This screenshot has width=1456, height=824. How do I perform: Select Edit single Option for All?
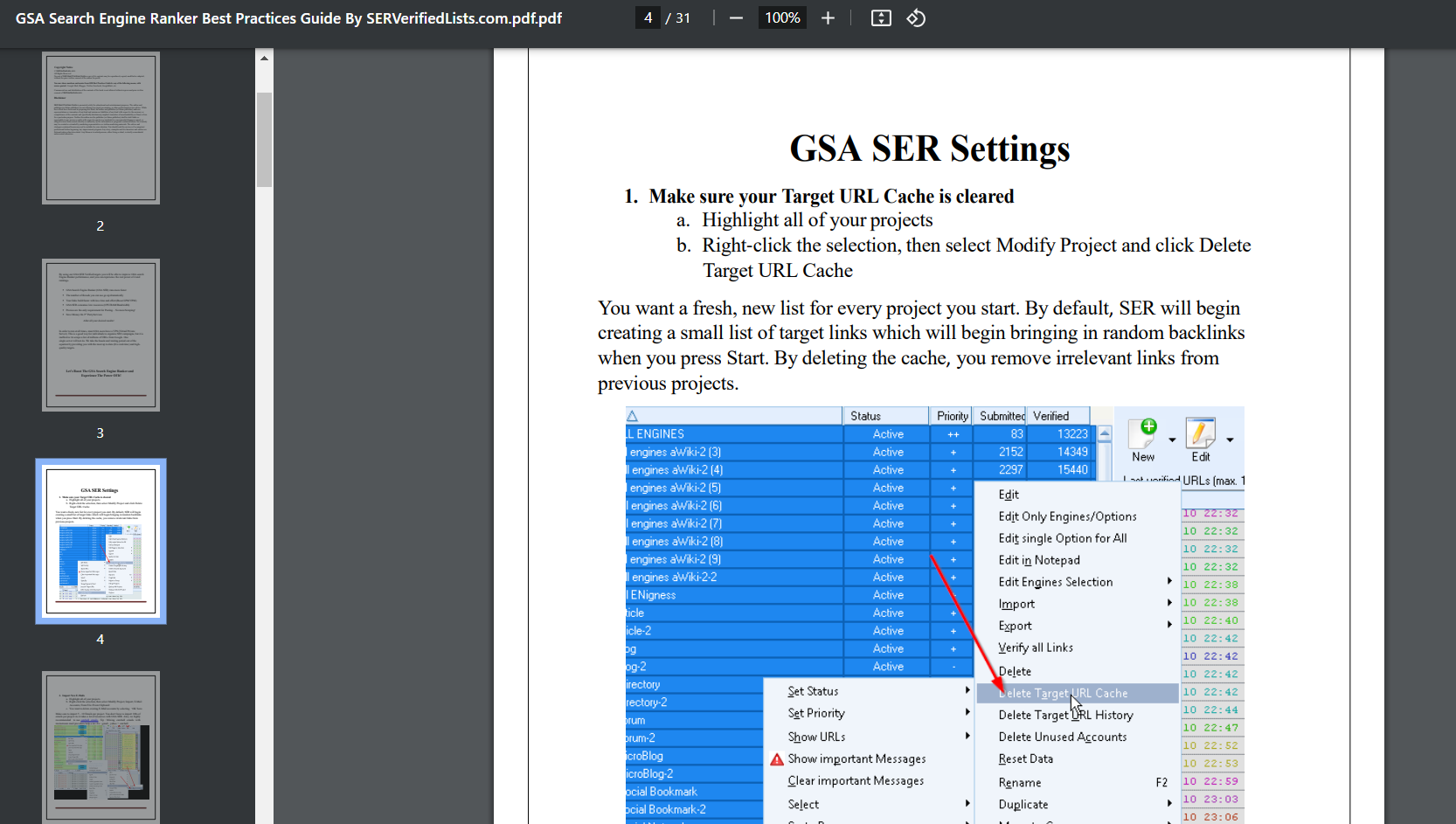1078,538
